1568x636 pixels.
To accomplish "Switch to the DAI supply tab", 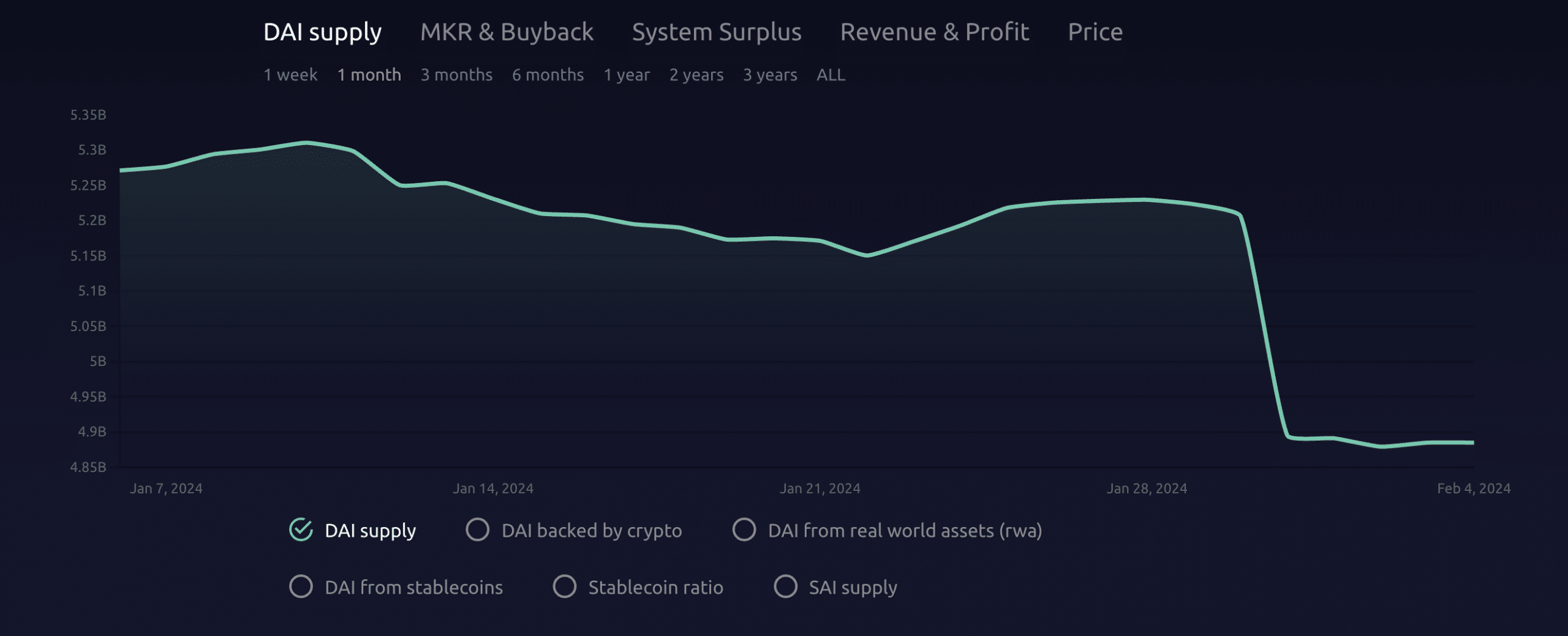I will [x=322, y=32].
